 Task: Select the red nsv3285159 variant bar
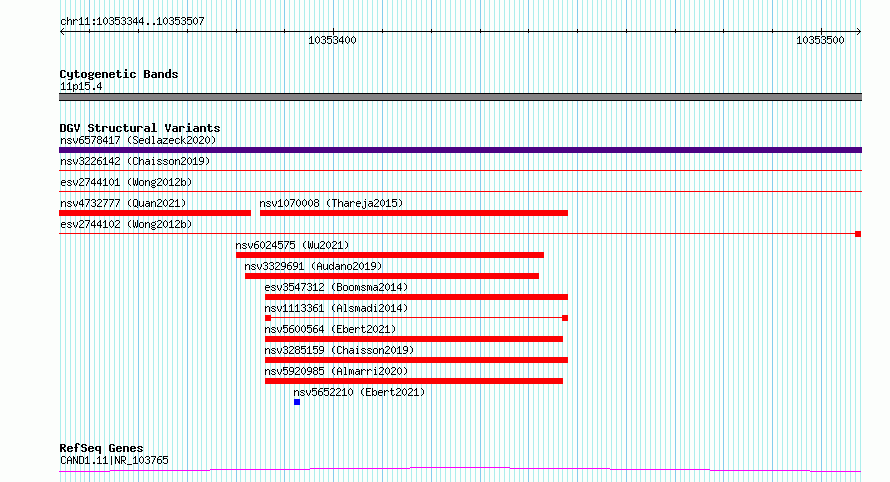pos(416,360)
